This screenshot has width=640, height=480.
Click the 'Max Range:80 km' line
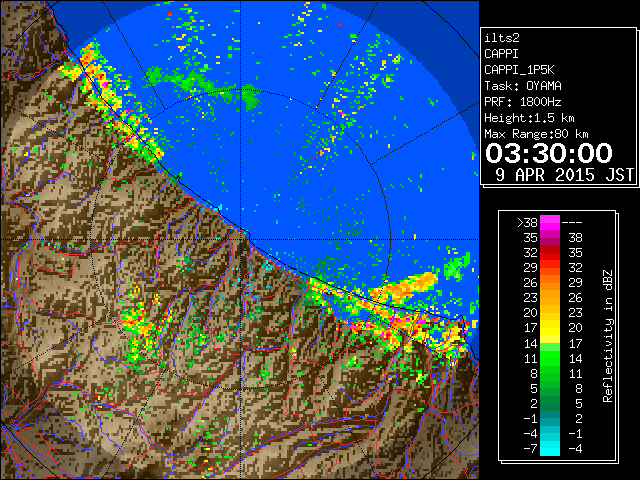coord(536,134)
